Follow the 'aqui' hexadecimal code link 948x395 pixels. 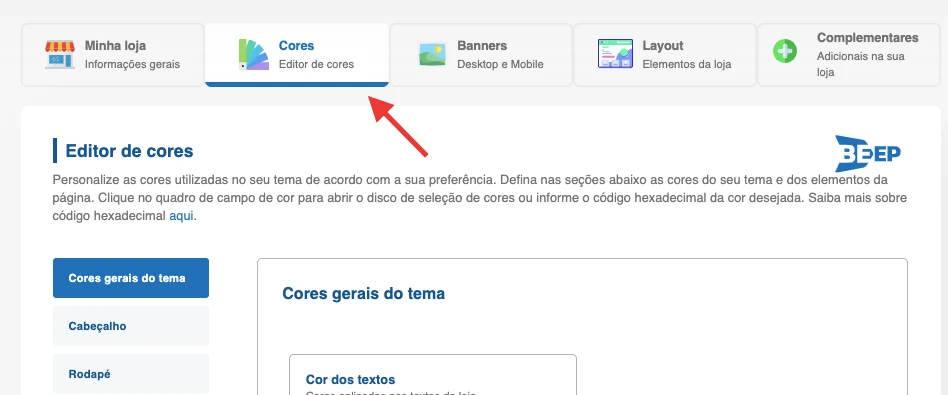pos(181,216)
